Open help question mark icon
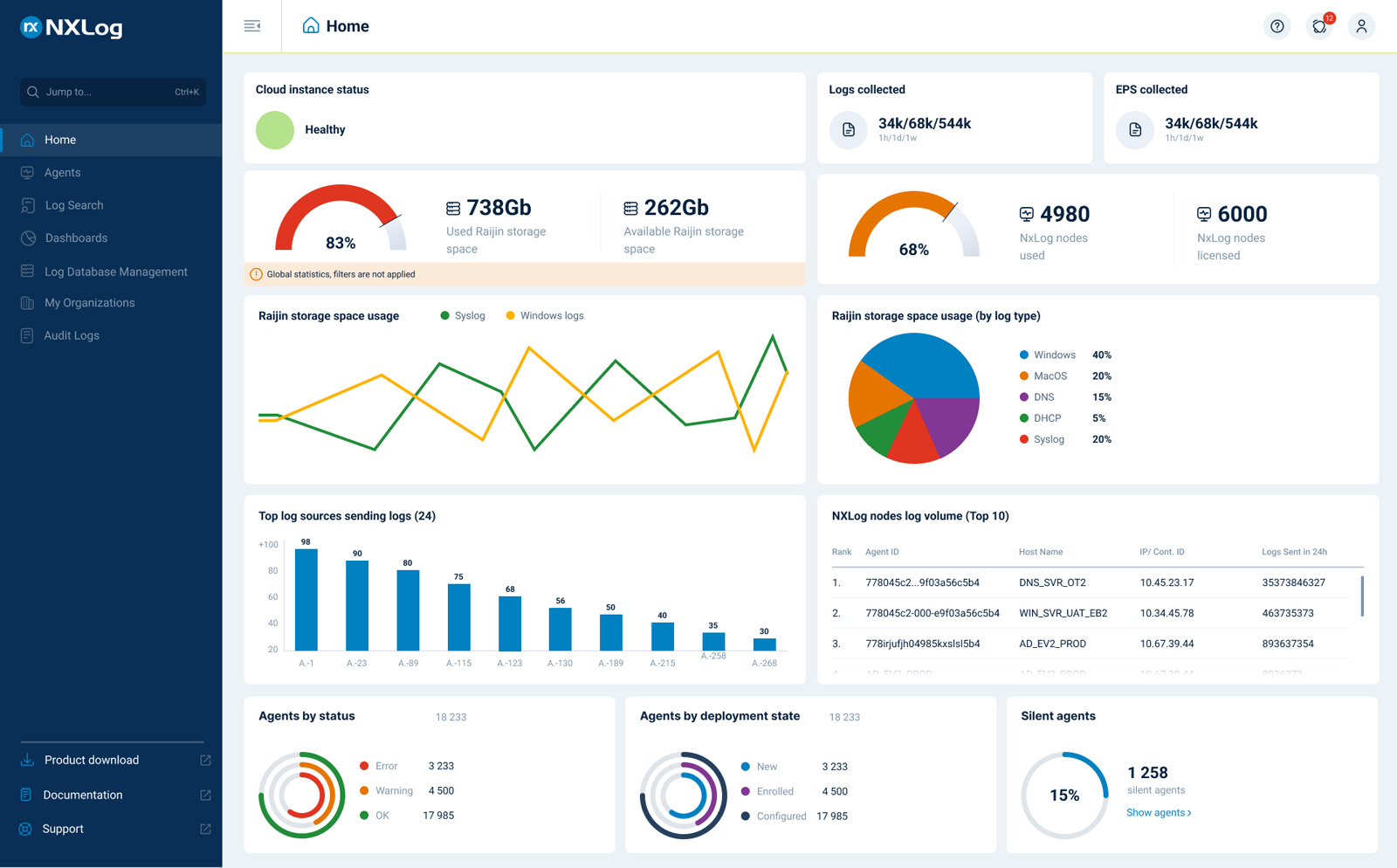Screen dimensions: 1397x868 tap(1277, 26)
